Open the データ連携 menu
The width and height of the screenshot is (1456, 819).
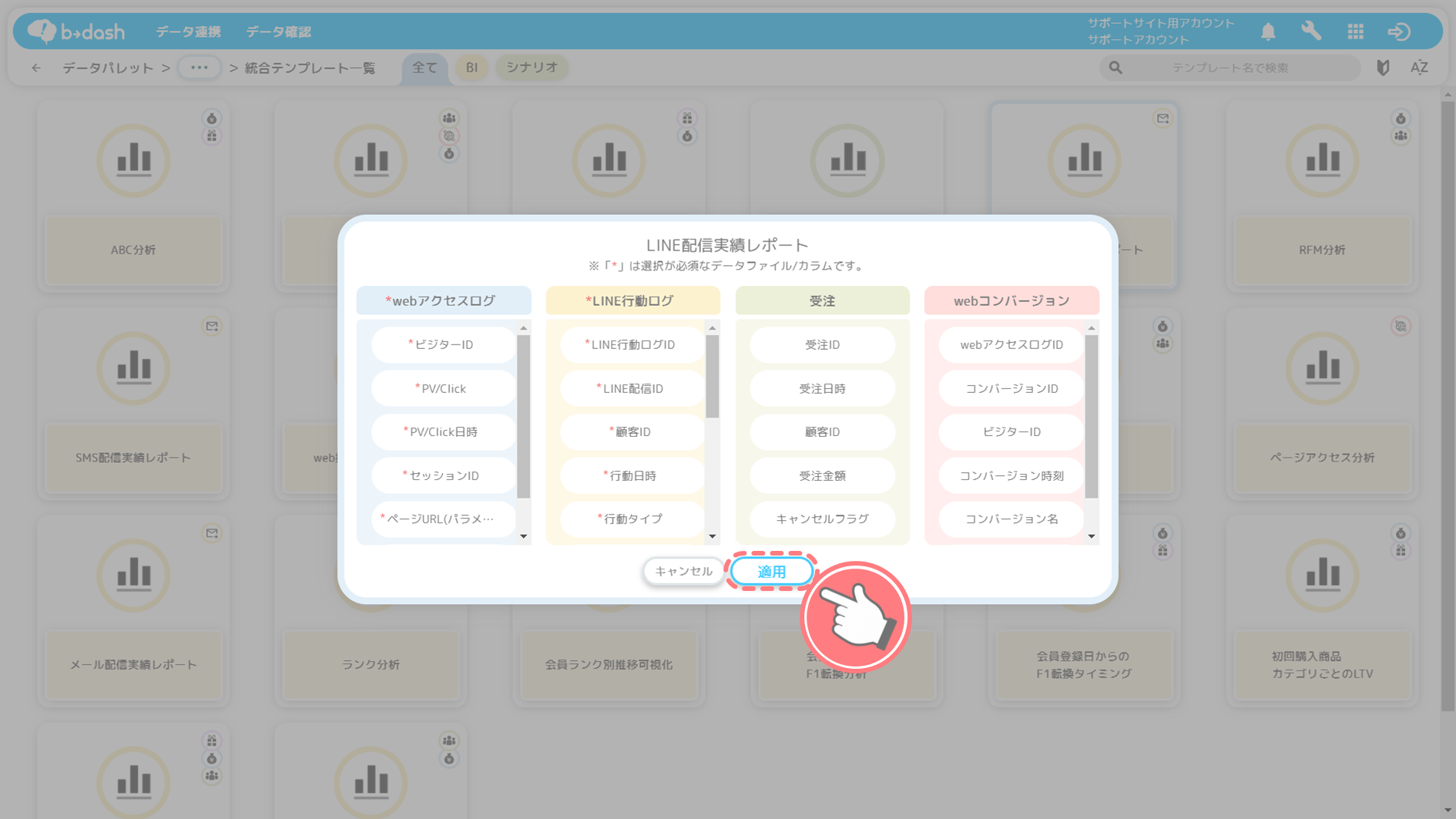coord(188,32)
